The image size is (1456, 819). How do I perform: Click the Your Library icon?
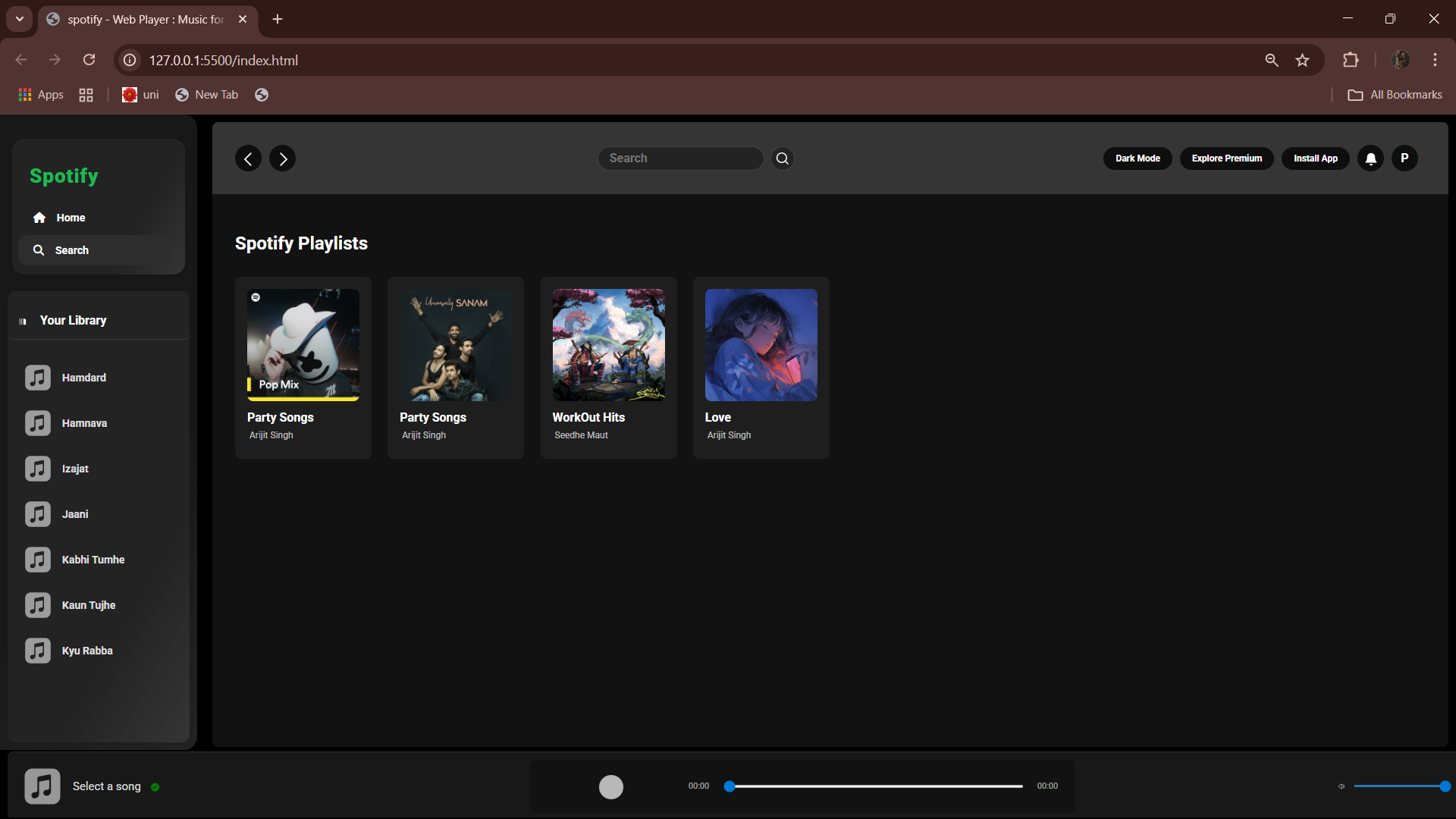click(x=23, y=320)
